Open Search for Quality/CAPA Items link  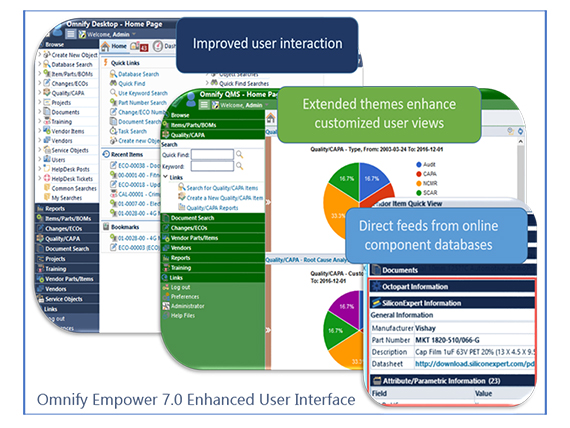222,188
